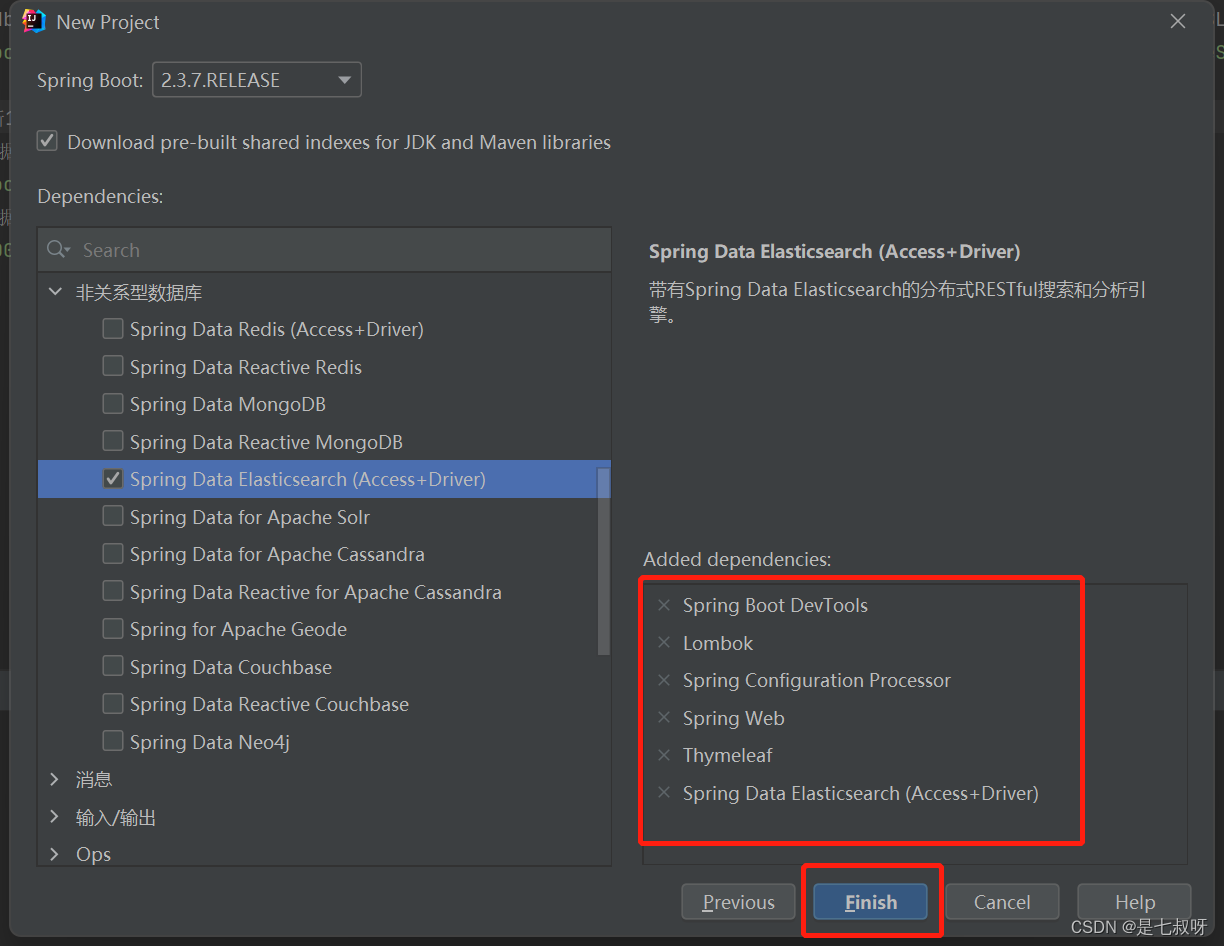This screenshot has height=946, width=1224.
Task: Select Spring Configuration Processor text
Action: [x=816, y=680]
